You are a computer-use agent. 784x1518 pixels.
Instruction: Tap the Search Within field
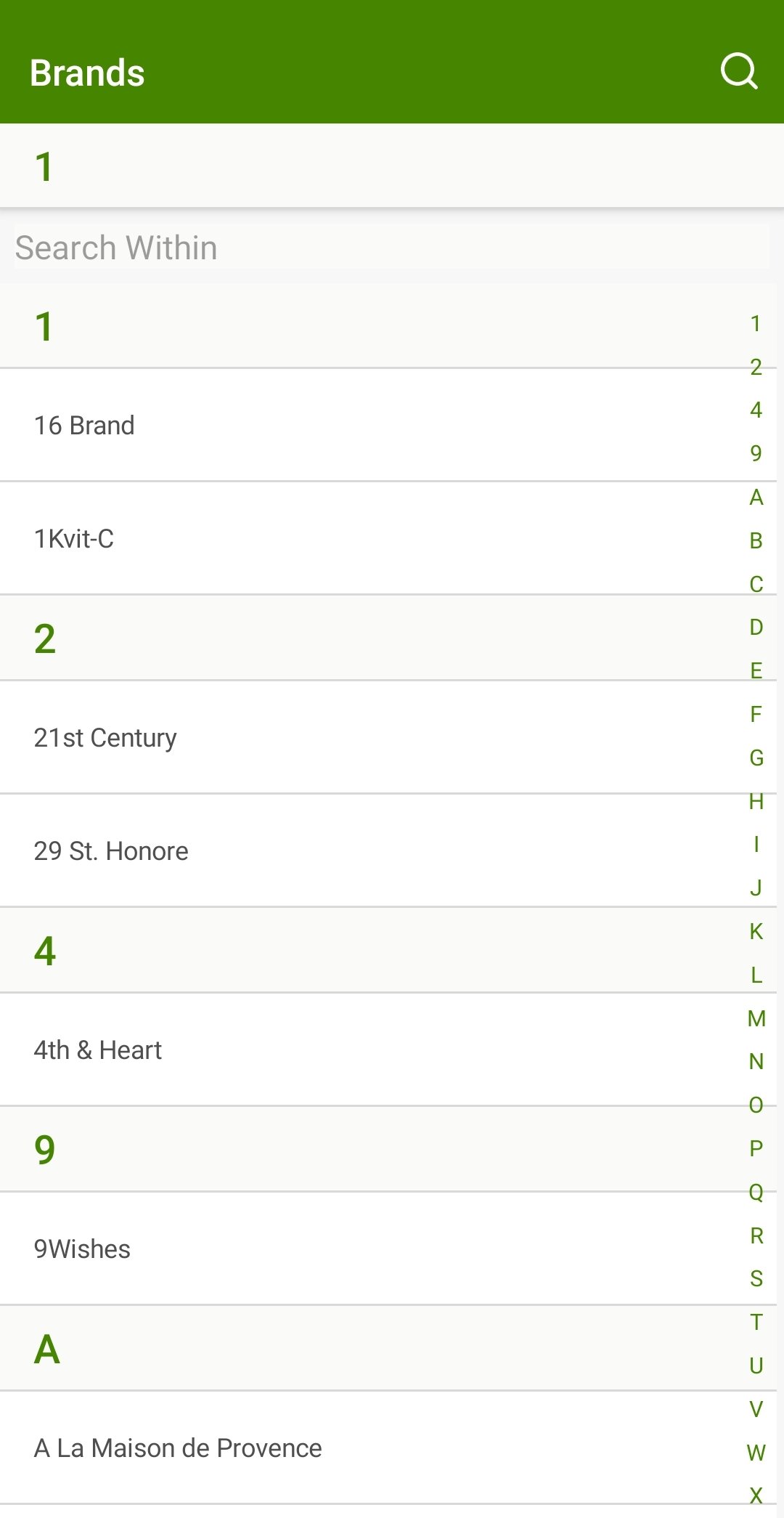(x=392, y=247)
